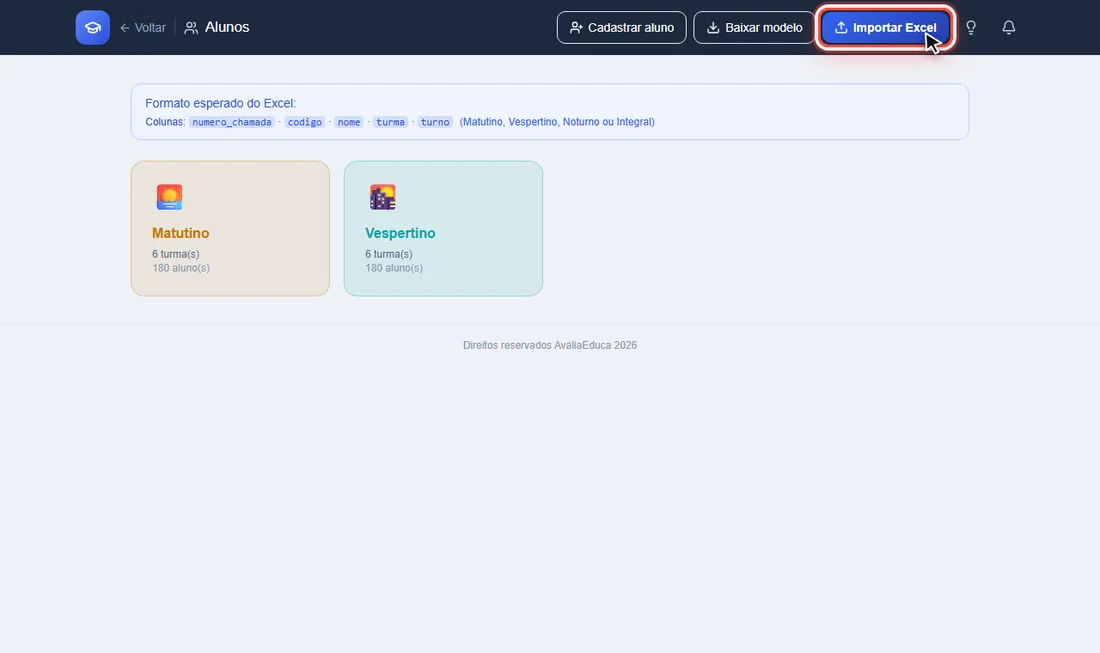This screenshot has height=653, width=1100.
Task: Open the Cadastrar aluno form
Action: [x=622, y=27]
